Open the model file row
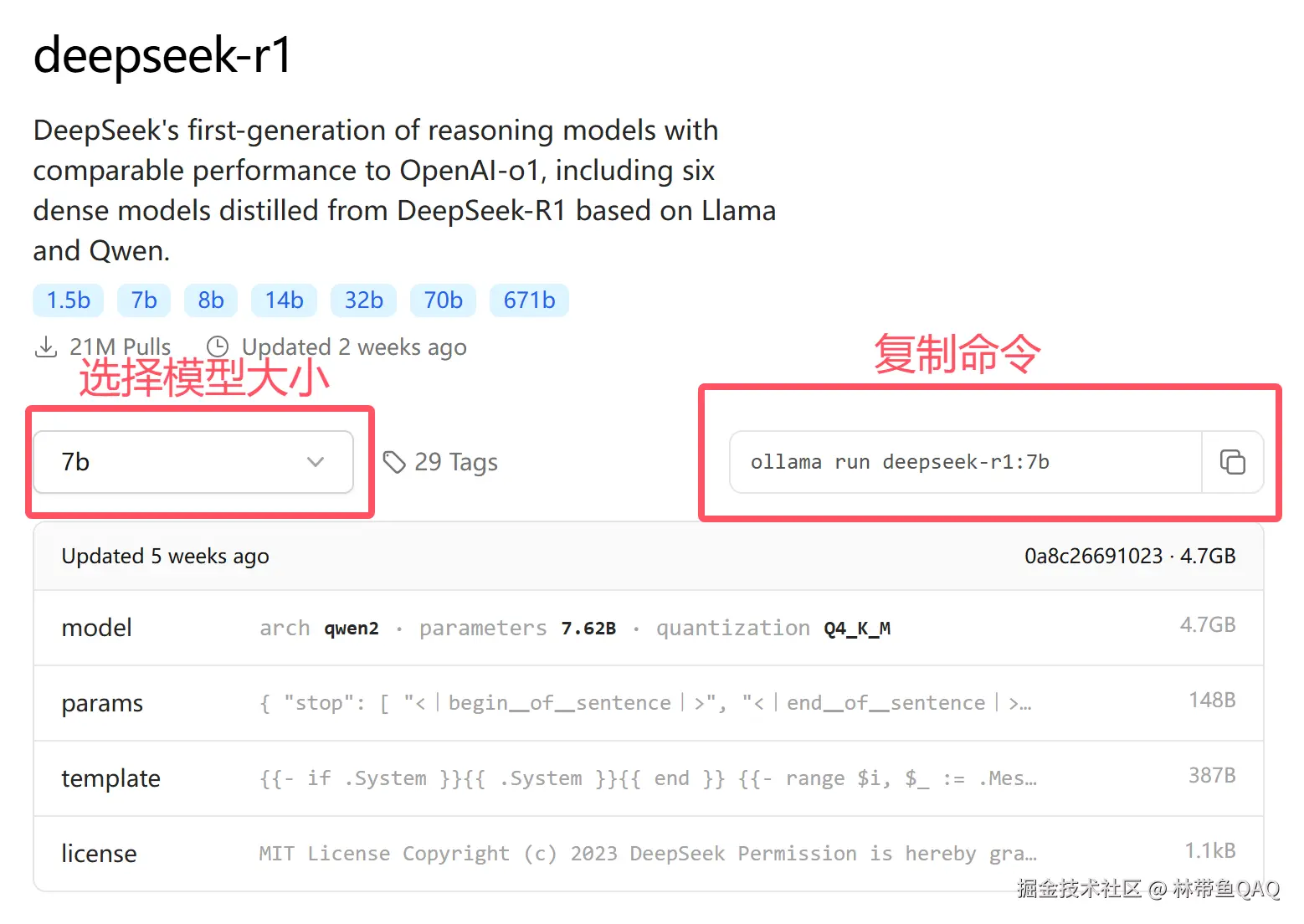1304x924 pixels. [649, 628]
